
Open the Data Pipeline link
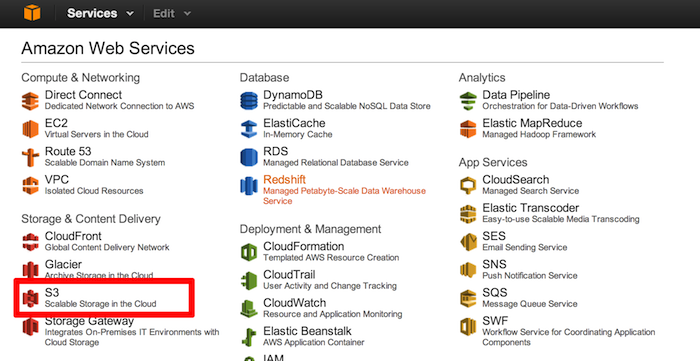pos(516,95)
